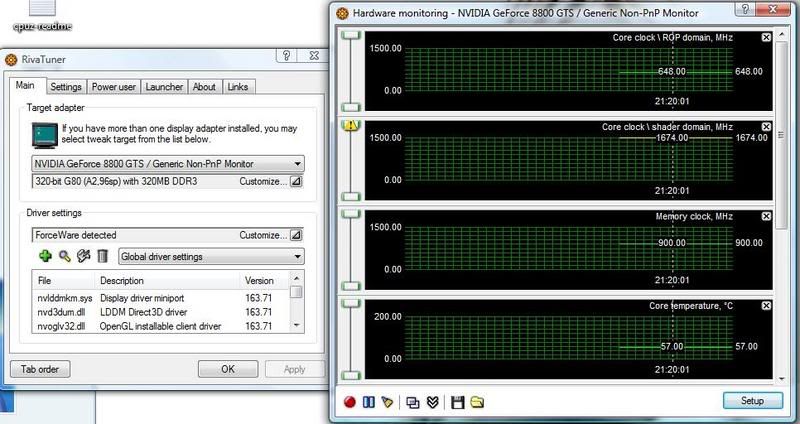Click the RivaTuner title bar gear icon
The width and height of the screenshot is (800, 424).
coord(11,60)
